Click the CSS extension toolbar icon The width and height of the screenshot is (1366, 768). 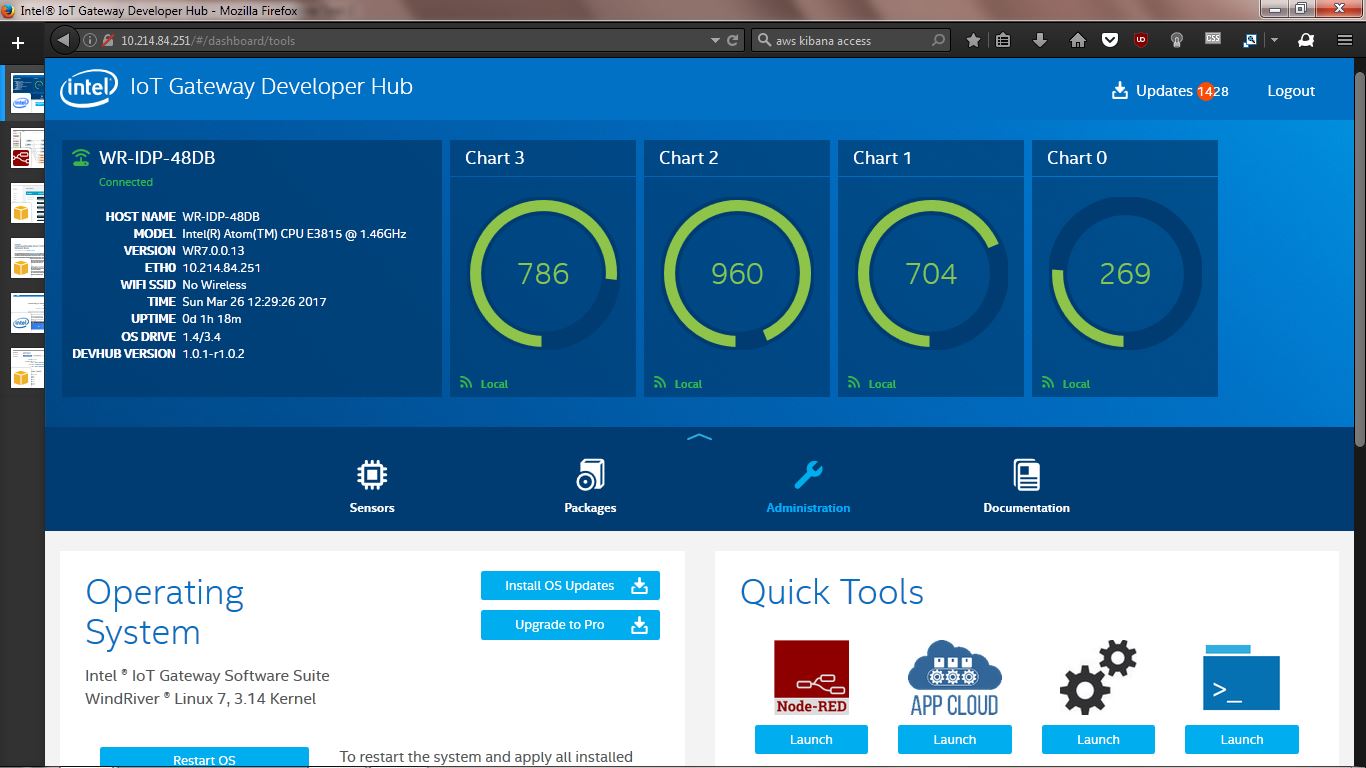pos(1213,40)
